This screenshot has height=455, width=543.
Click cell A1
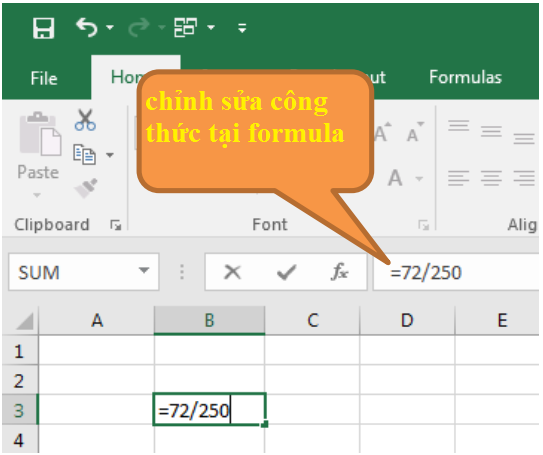tap(97, 350)
